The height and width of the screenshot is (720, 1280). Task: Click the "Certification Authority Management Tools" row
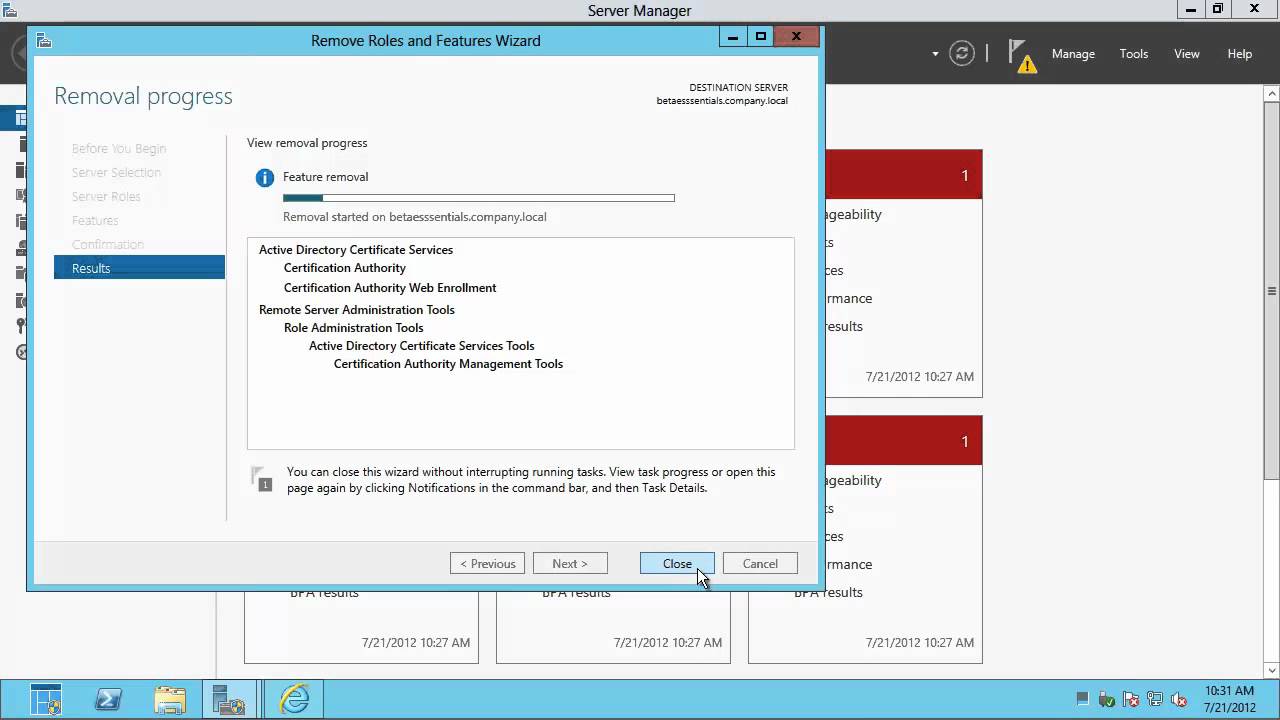click(x=448, y=364)
